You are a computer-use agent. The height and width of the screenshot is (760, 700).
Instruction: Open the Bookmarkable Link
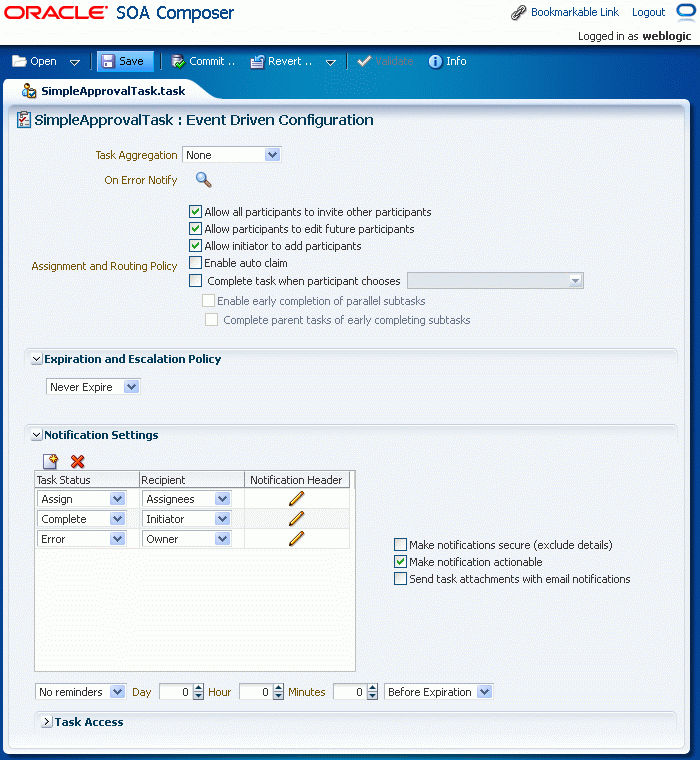coord(575,12)
